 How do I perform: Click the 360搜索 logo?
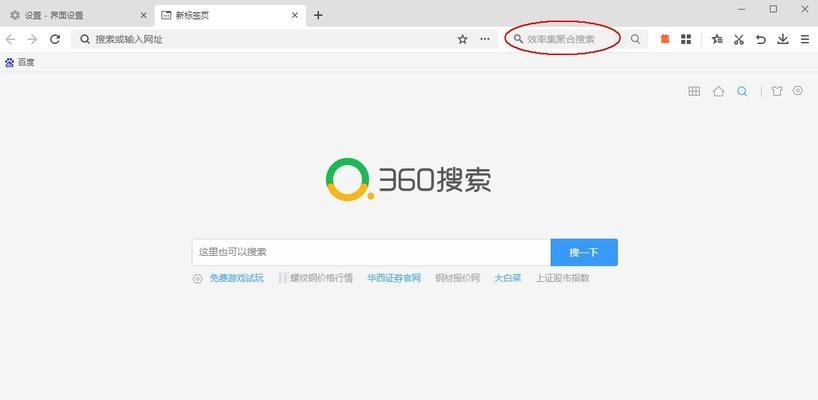[408, 179]
